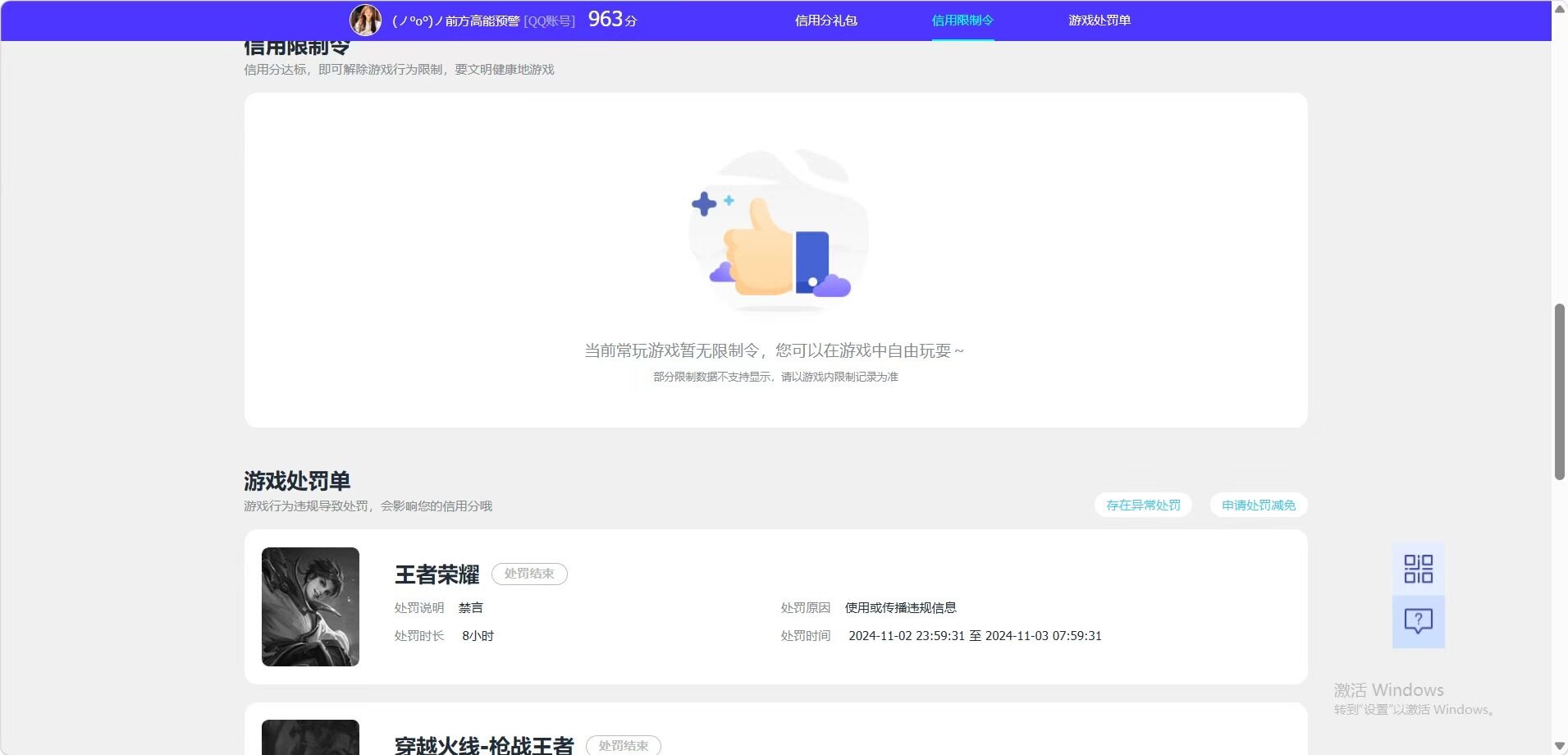Click the thumbs-up illustration

(x=777, y=231)
